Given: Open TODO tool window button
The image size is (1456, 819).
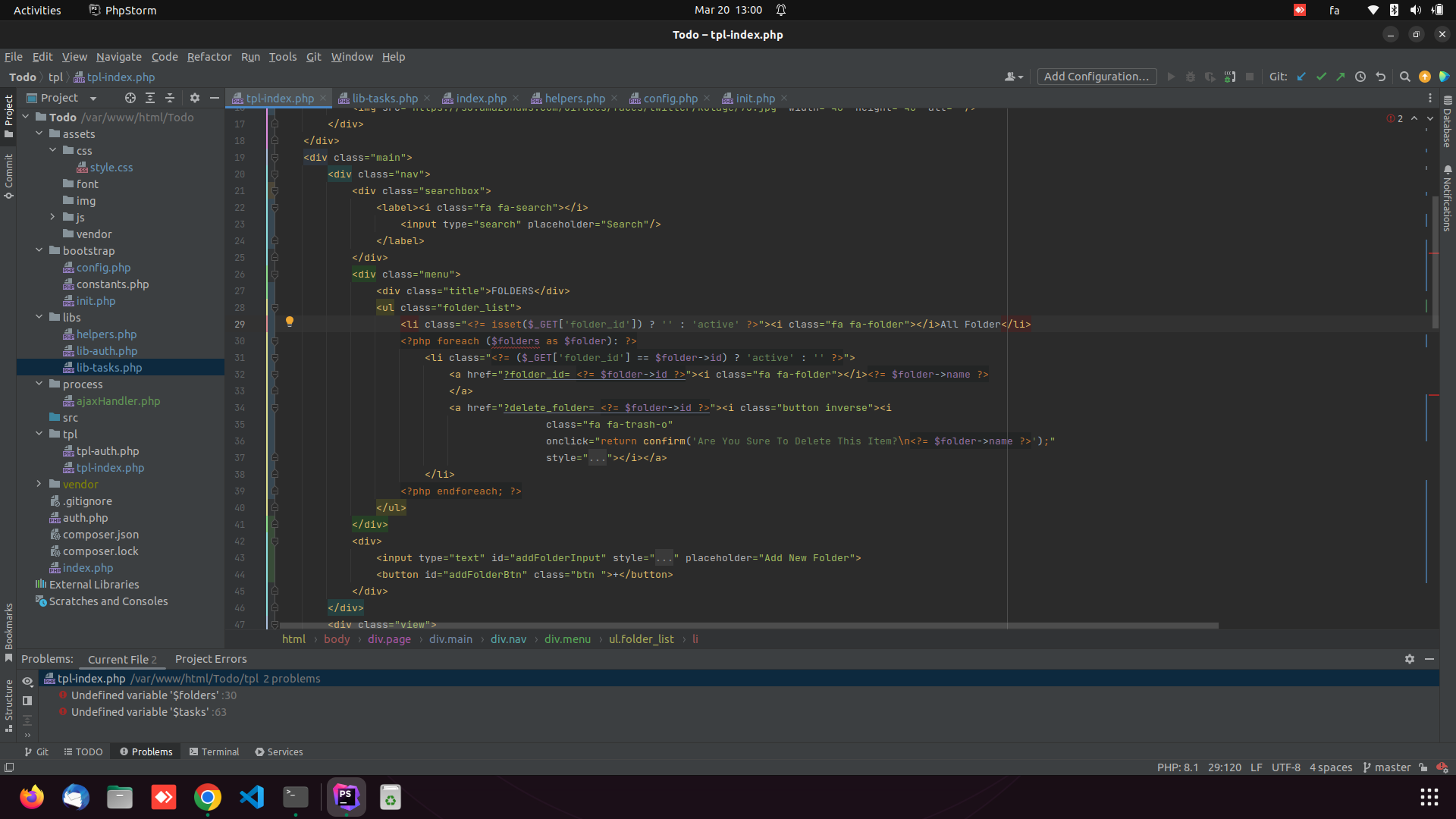Looking at the screenshot, I should pyautogui.click(x=83, y=752).
